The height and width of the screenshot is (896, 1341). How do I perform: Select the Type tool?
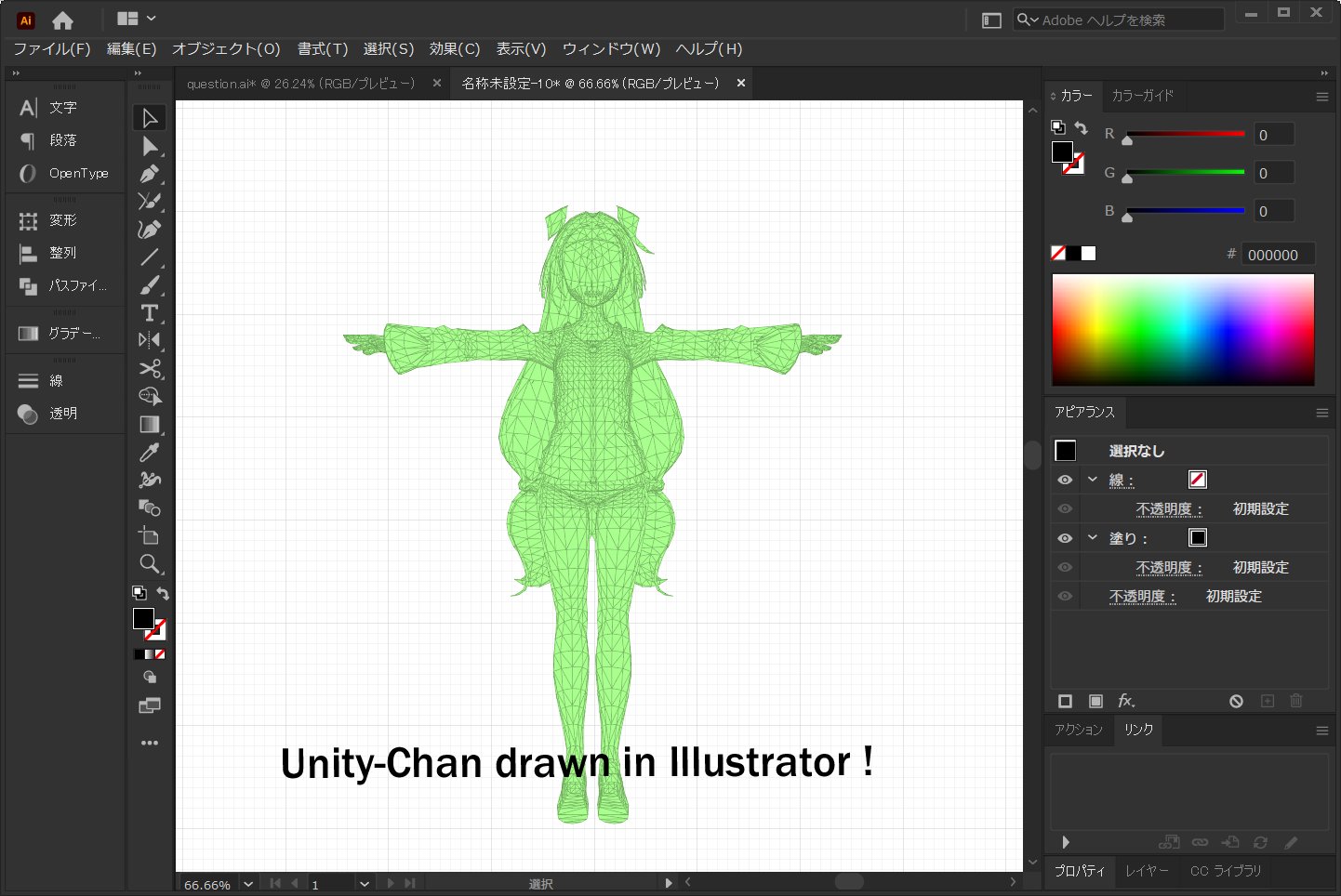click(149, 313)
